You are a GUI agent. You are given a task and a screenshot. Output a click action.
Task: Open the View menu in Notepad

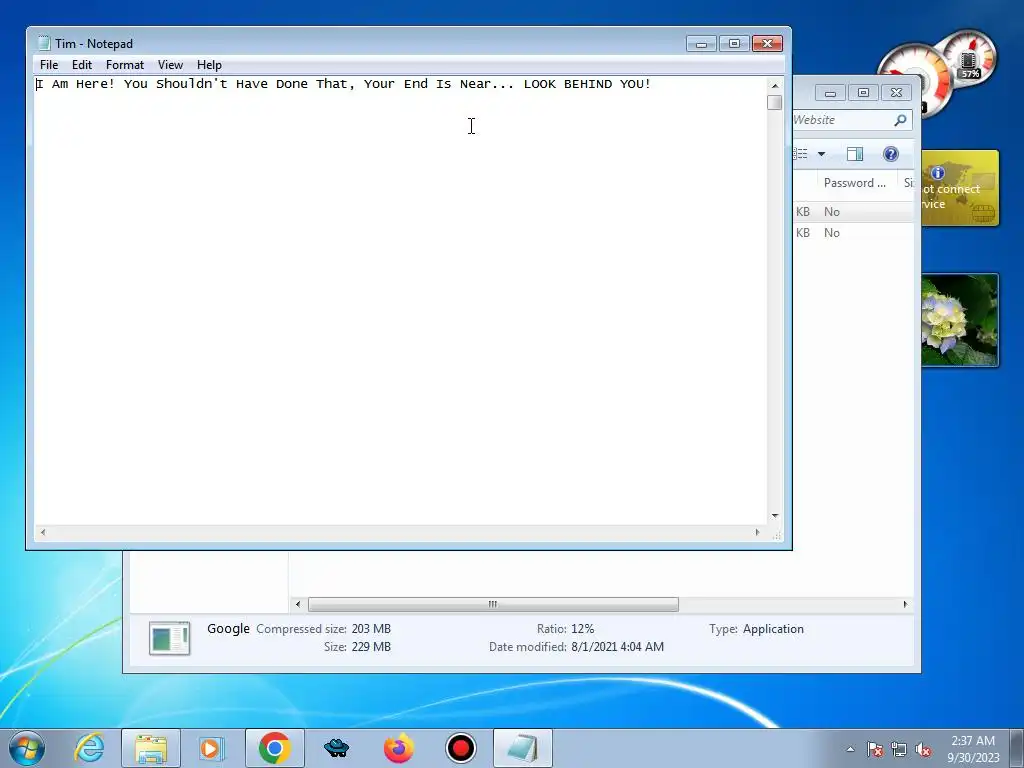coord(170,65)
